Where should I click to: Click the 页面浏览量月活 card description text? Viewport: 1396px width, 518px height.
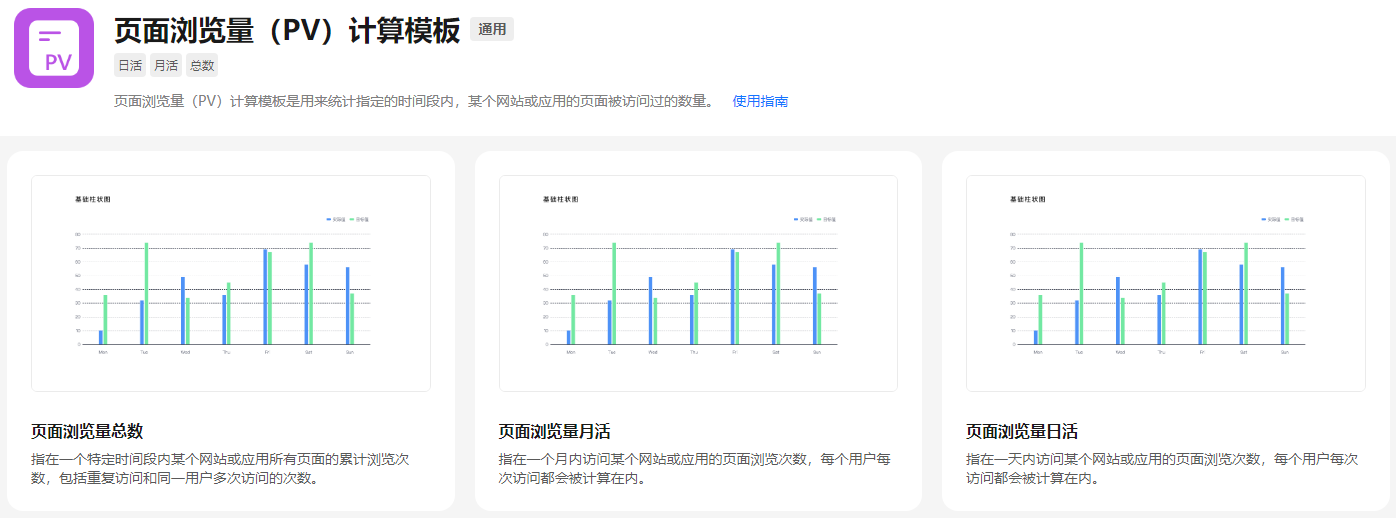click(694, 468)
